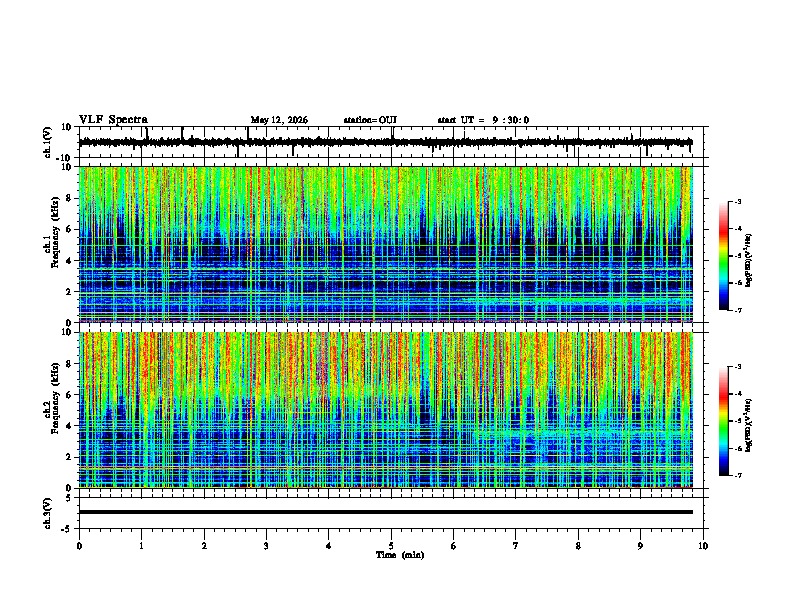Click the ch.1(V) amplitude axis label
The width and height of the screenshot is (792, 612).
[48, 142]
